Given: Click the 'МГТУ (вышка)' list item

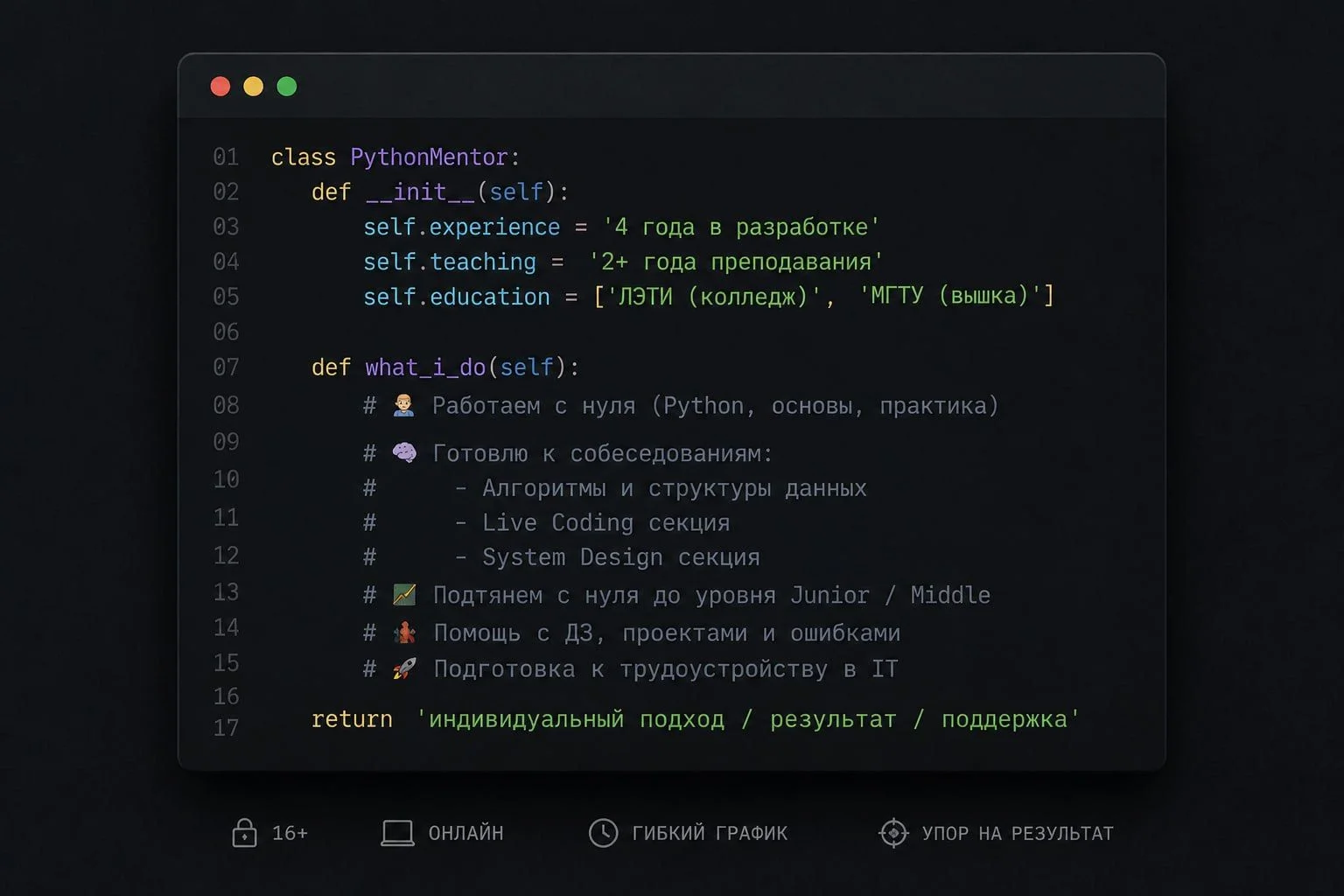Looking at the screenshot, I should 950,296.
